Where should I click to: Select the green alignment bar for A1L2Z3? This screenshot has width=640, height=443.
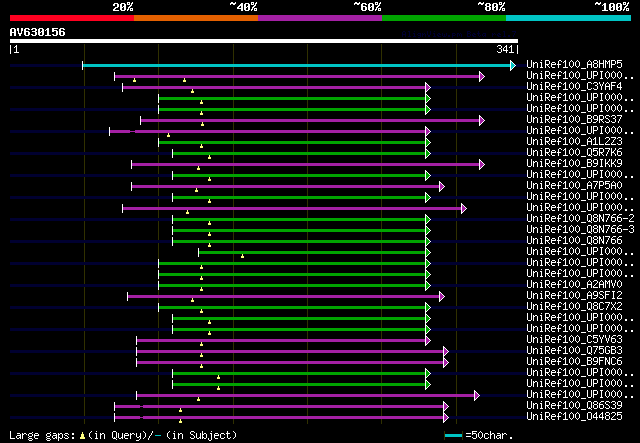click(292, 142)
